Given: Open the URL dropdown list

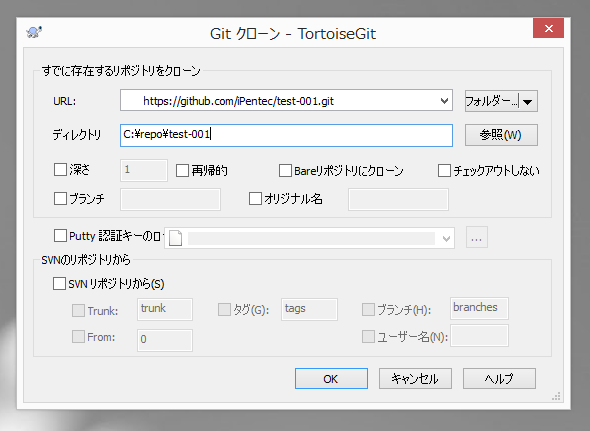Looking at the screenshot, I should pos(444,101).
